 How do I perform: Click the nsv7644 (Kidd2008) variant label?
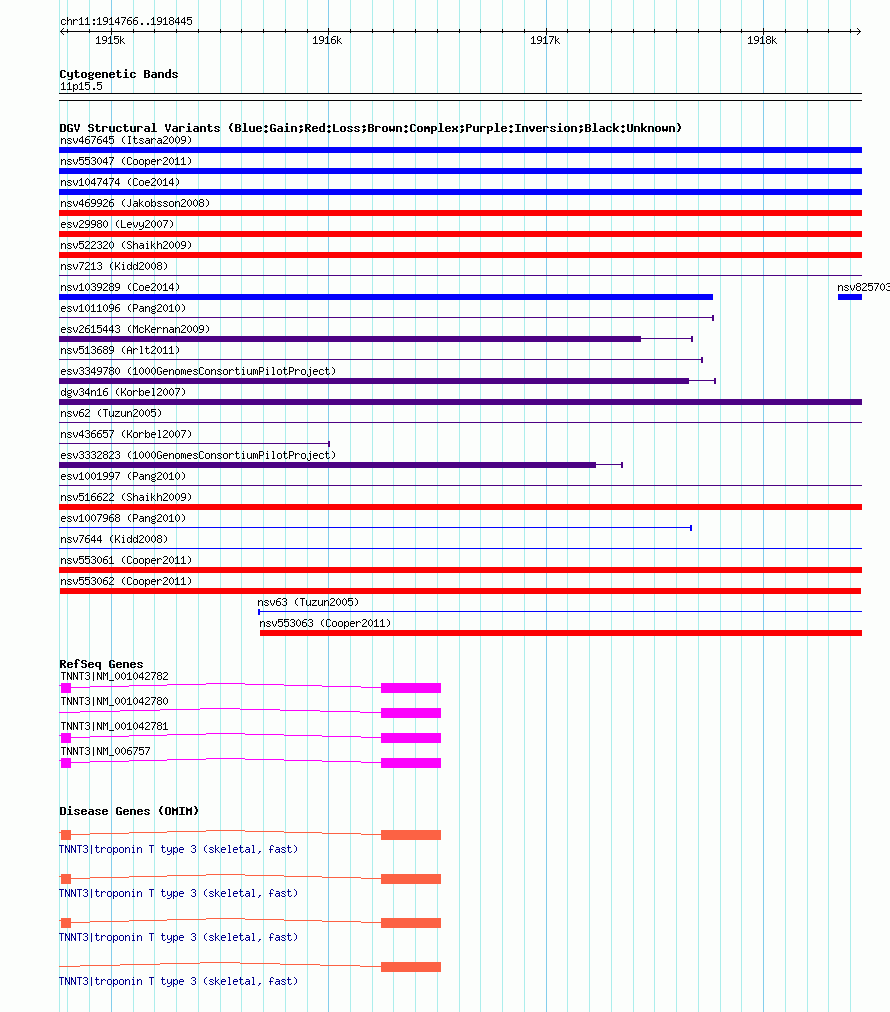pos(114,539)
